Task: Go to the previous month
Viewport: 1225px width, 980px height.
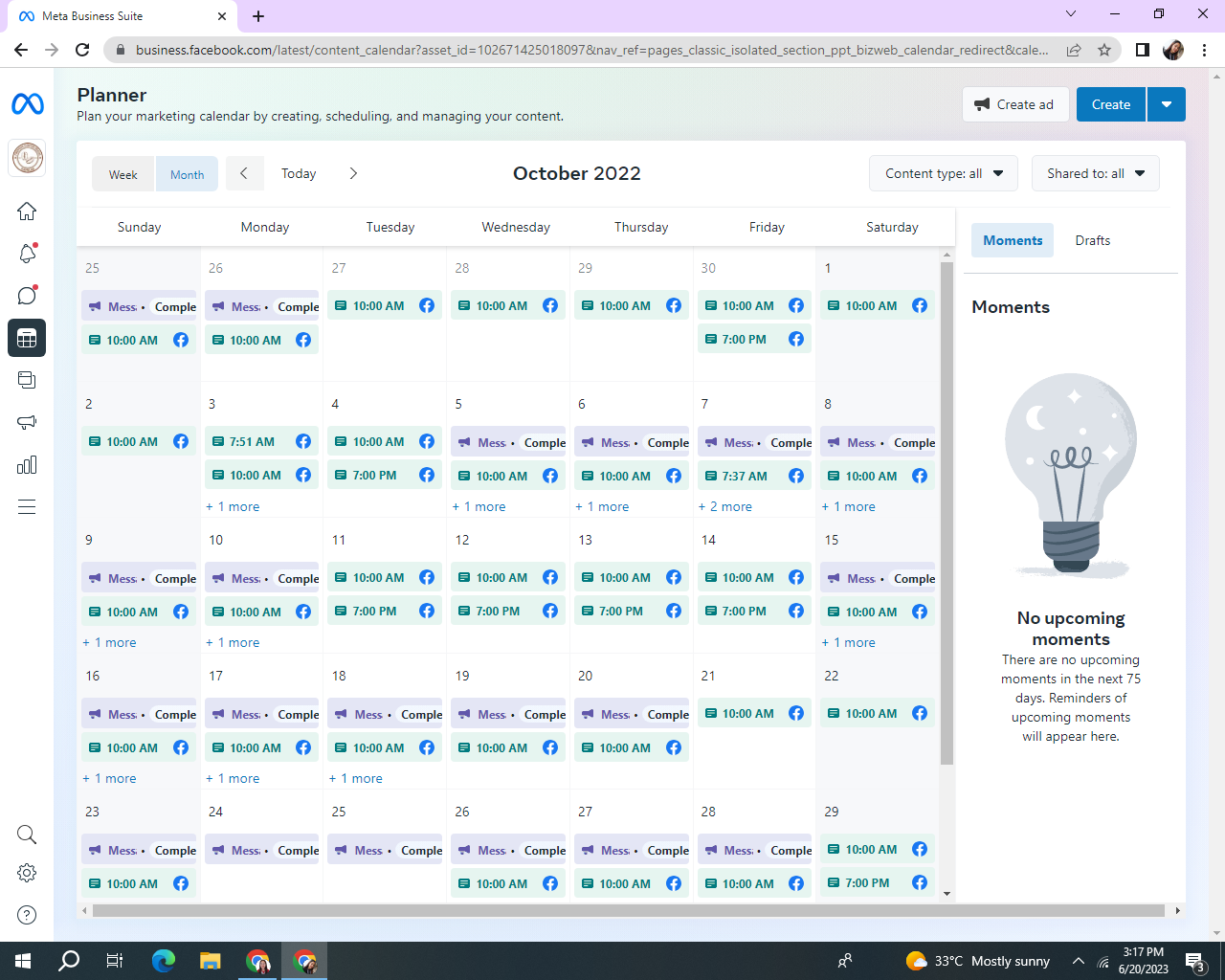Action: pos(244,173)
